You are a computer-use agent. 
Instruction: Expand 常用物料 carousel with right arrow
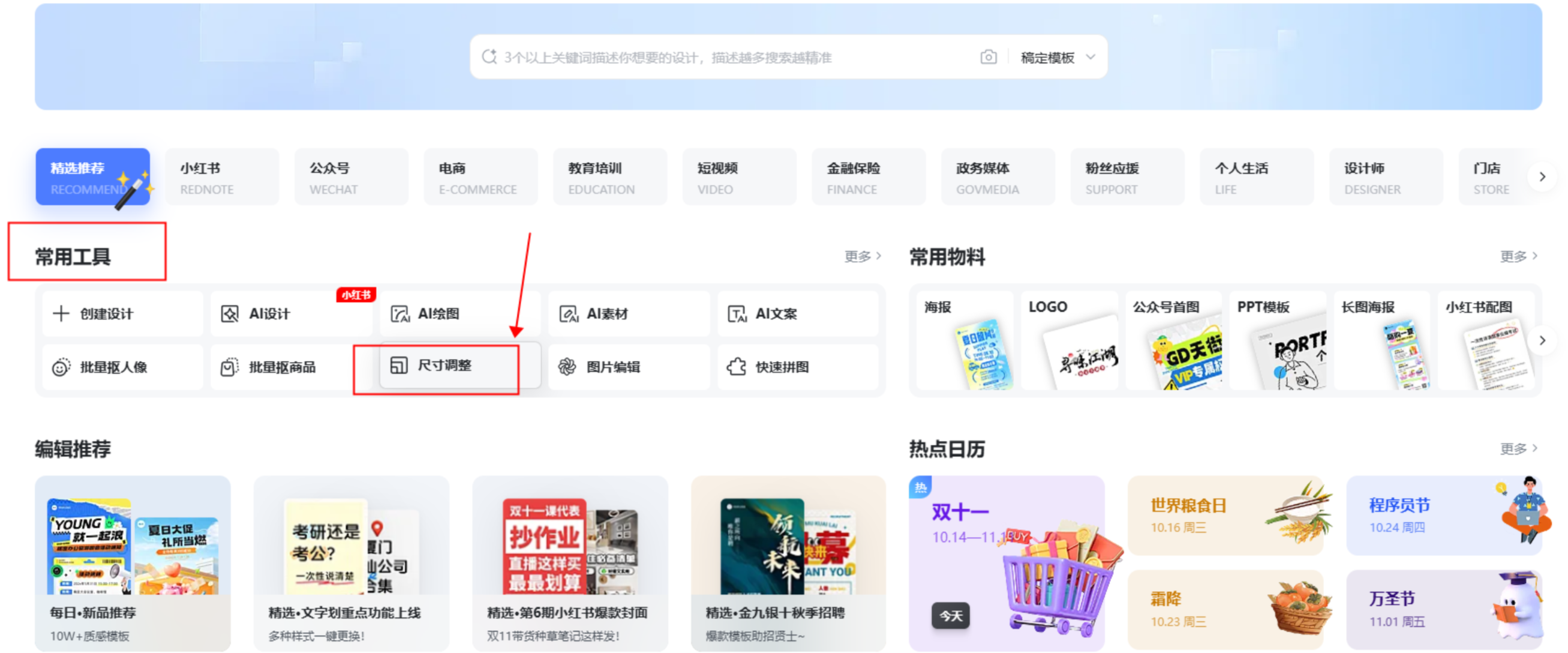click(1541, 340)
